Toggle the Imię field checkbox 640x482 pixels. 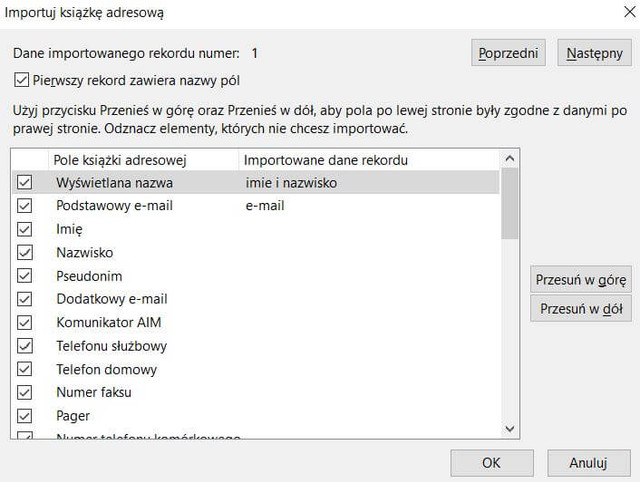(24, 229)
